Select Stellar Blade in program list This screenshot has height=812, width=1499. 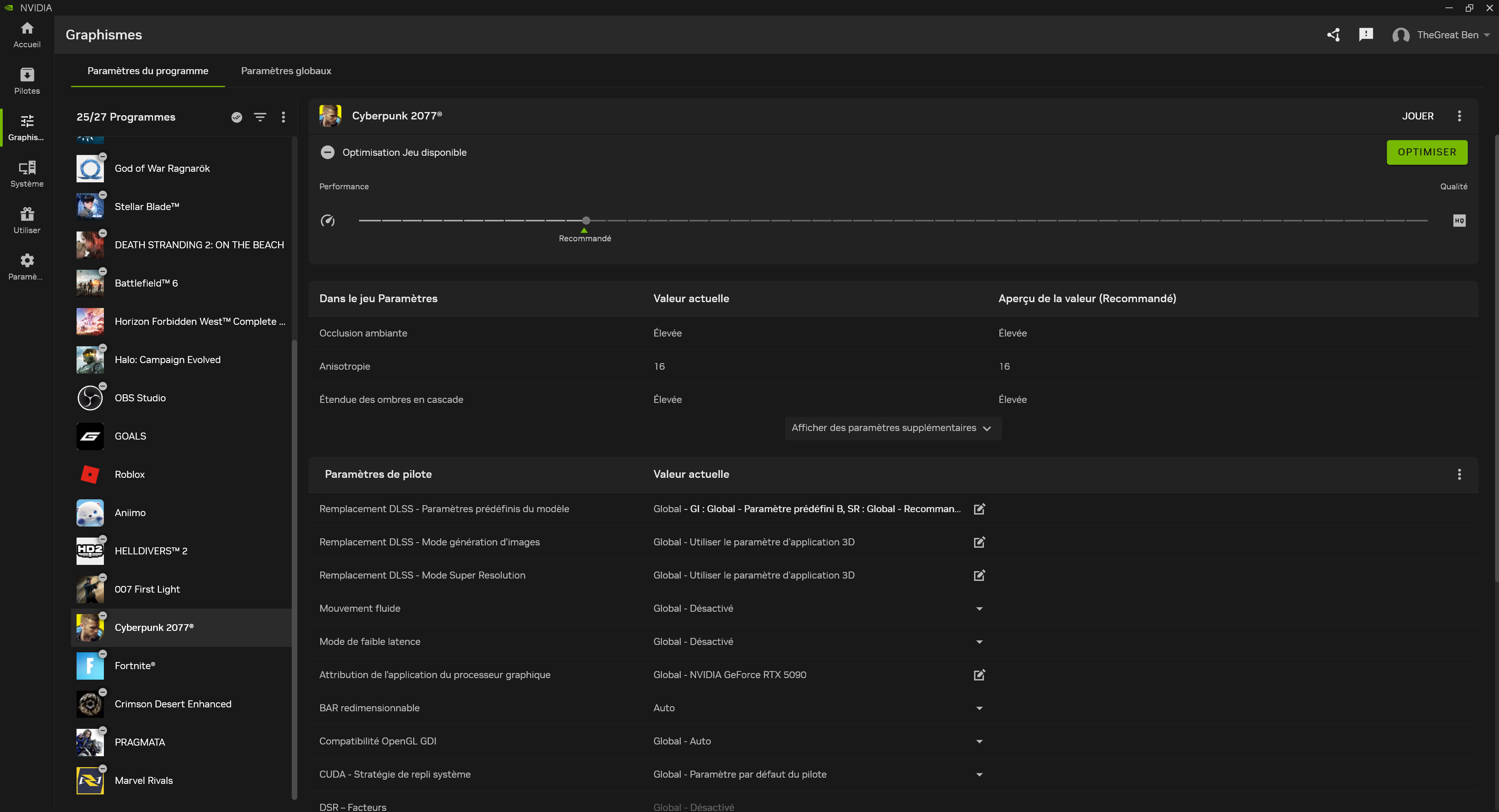181,207
